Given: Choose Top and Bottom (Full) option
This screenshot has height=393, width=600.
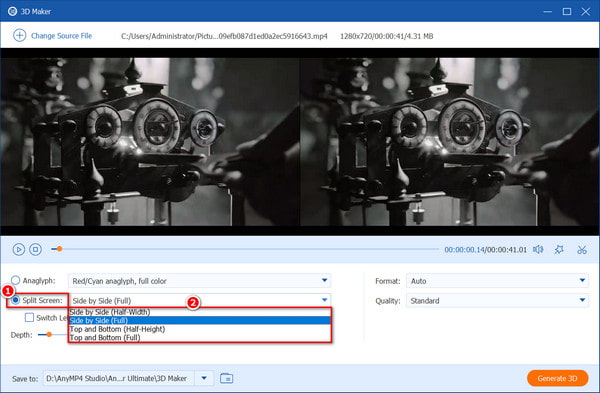Looking at the screenshot, I should click(x=200, y=338).
